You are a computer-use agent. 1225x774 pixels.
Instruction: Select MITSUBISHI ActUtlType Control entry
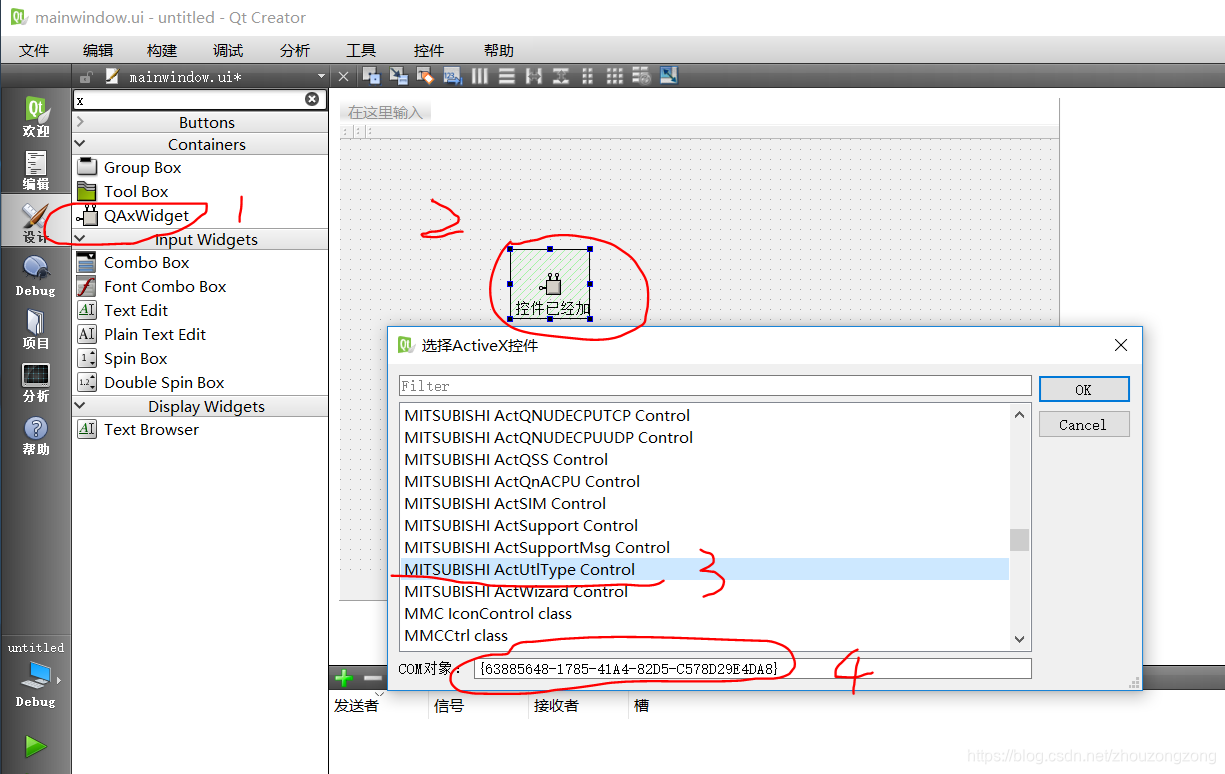click(704, 569)
